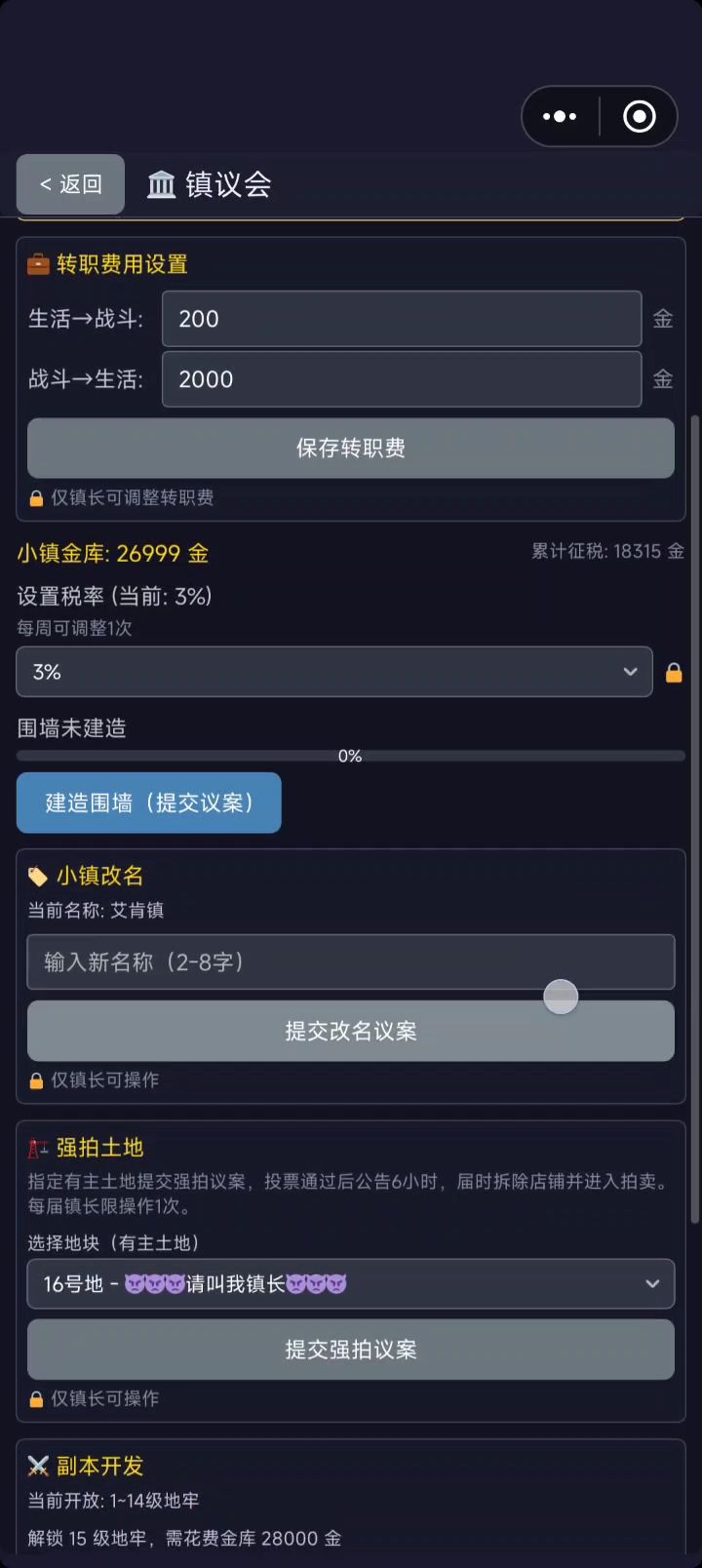Image resolution: width=702 pixels, height=1568 pixels.
Task: Click the lock icon beside 仅镇长可调整转职费
Action: coord(36,498)
